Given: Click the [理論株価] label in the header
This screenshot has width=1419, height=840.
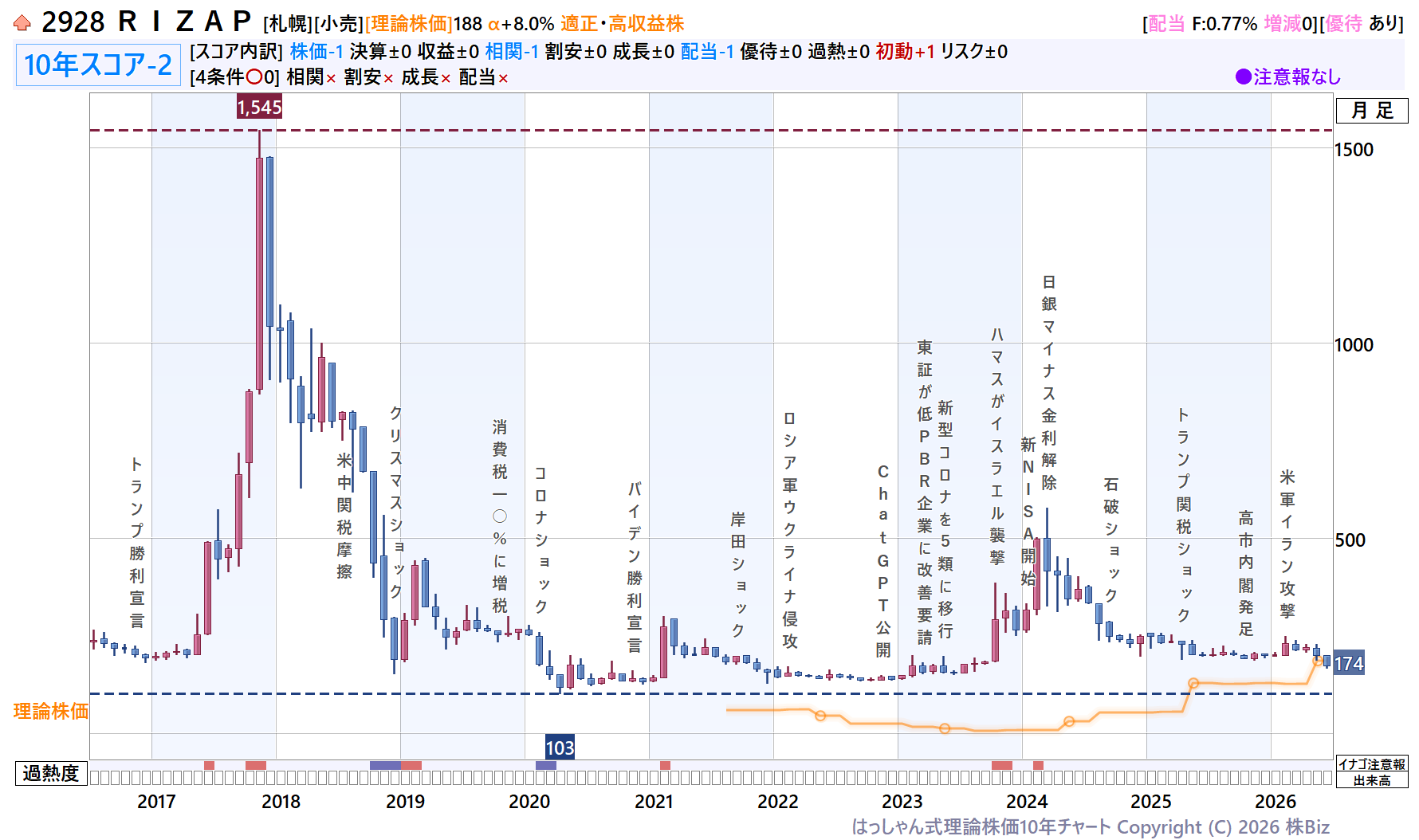Looking at the screenshot, I should 409,24.
